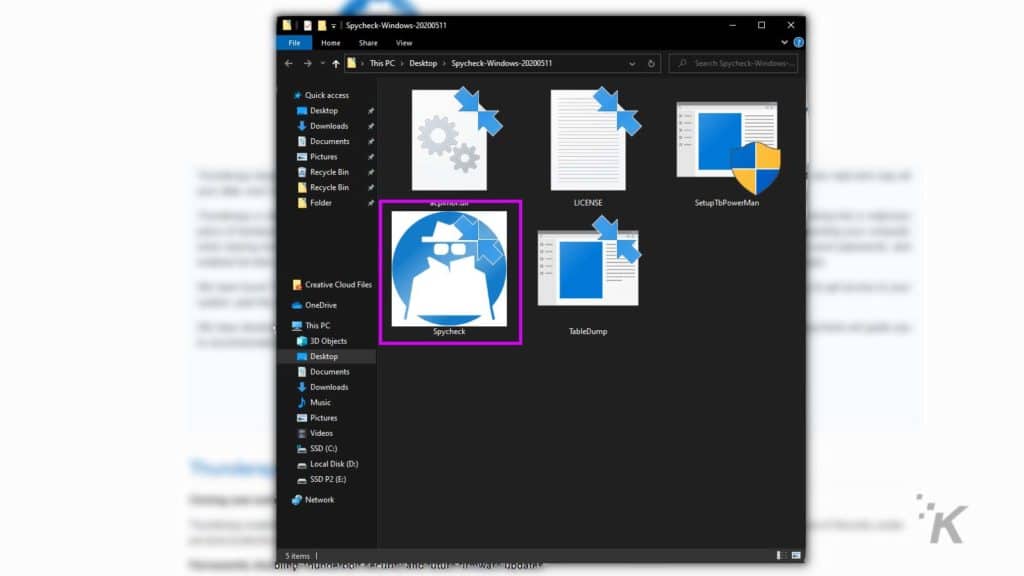Click the Up one level arrow
Viewport: 1024px width, 576px height.
coord(336,63)
